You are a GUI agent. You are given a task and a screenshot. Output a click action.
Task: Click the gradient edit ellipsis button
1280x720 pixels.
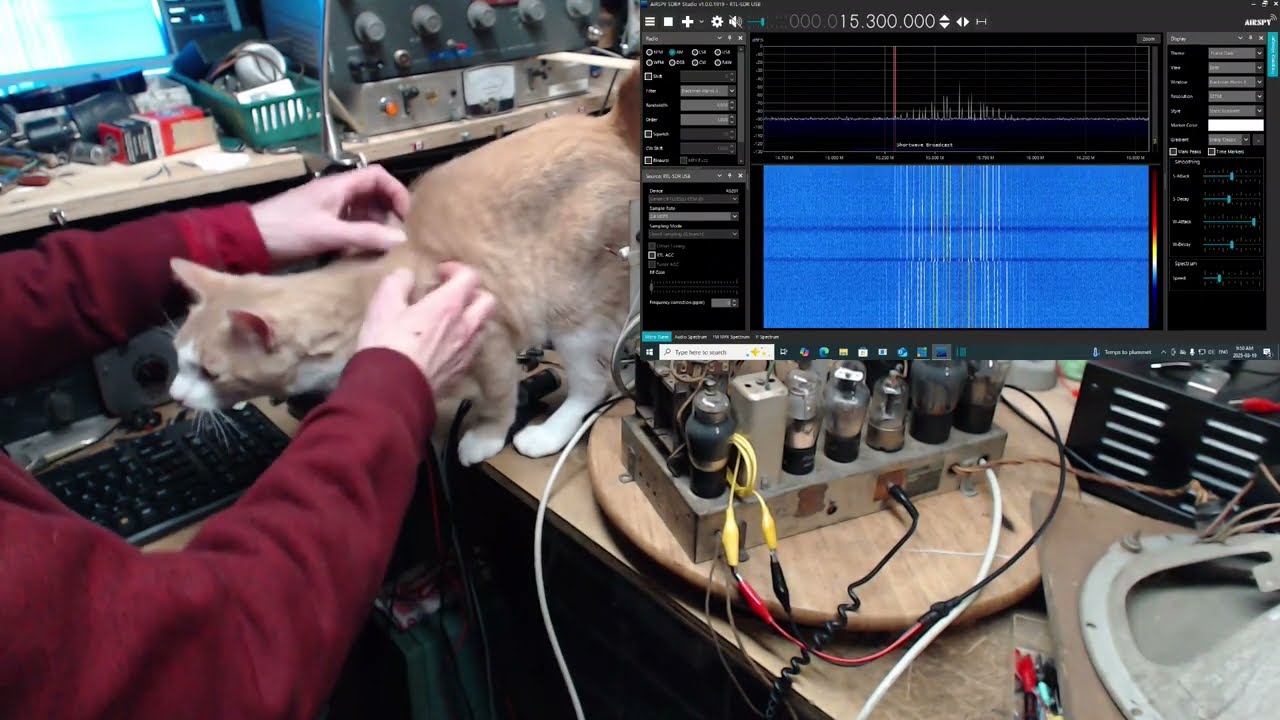click(1258, 140)
